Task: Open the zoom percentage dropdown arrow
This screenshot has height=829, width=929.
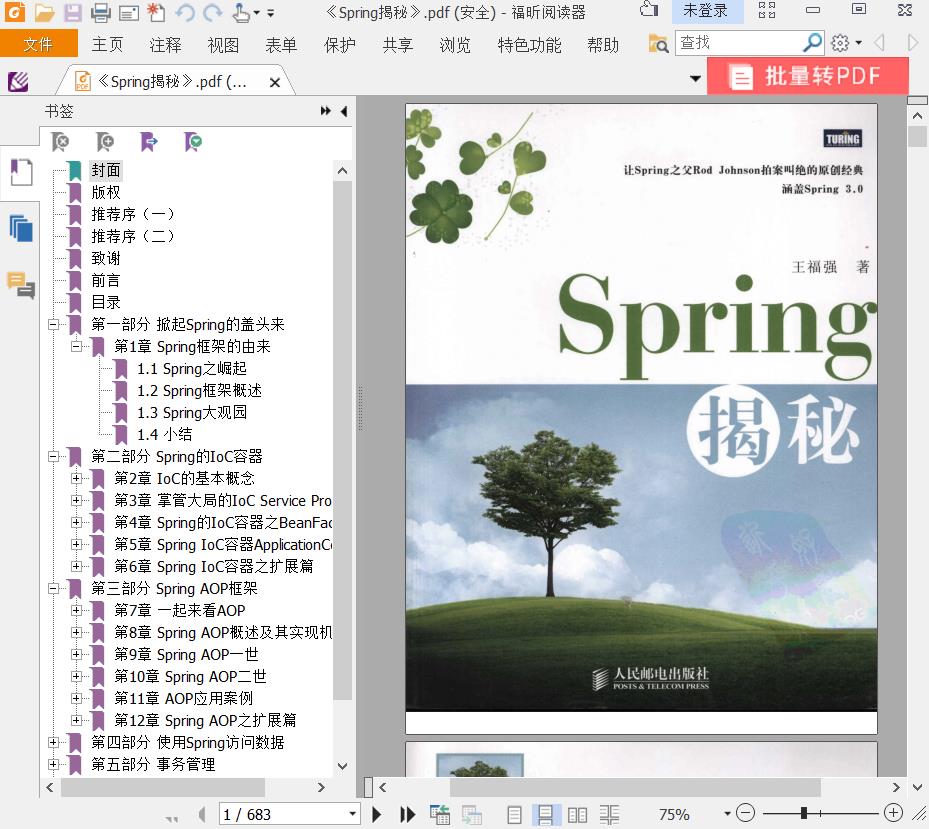Action: pyautogui.click(x=727, y=814)
